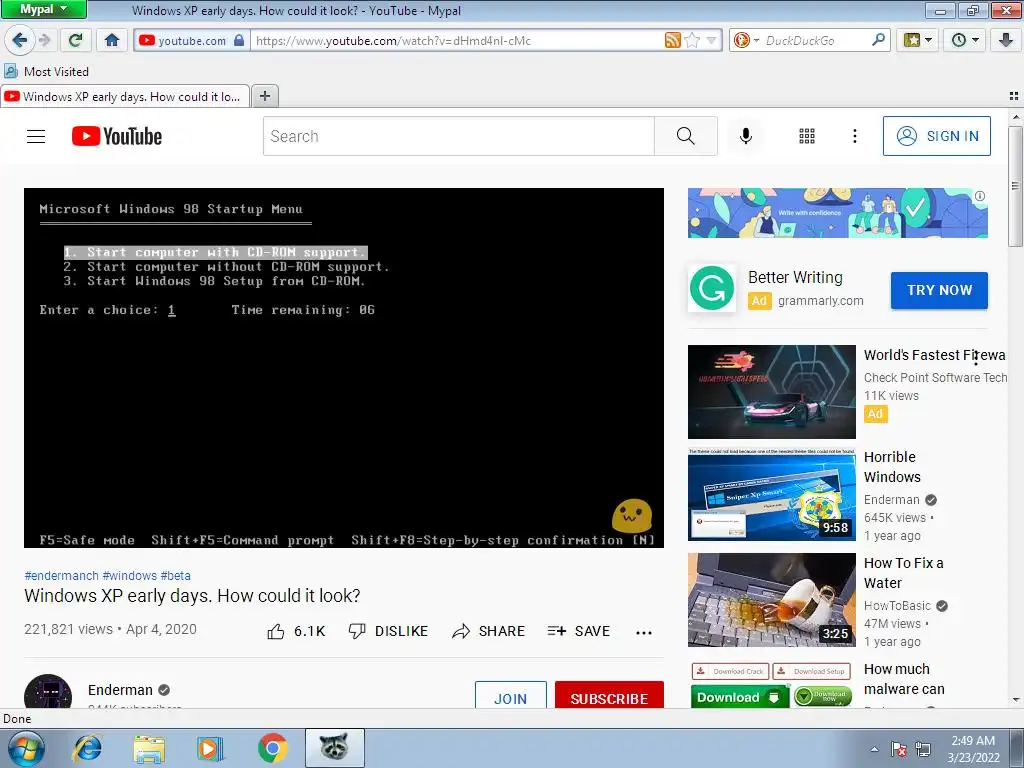Open the more actions ellipsis under video
The height and width of the screenshot is (768, 1024).
click(x=644, y=632)
